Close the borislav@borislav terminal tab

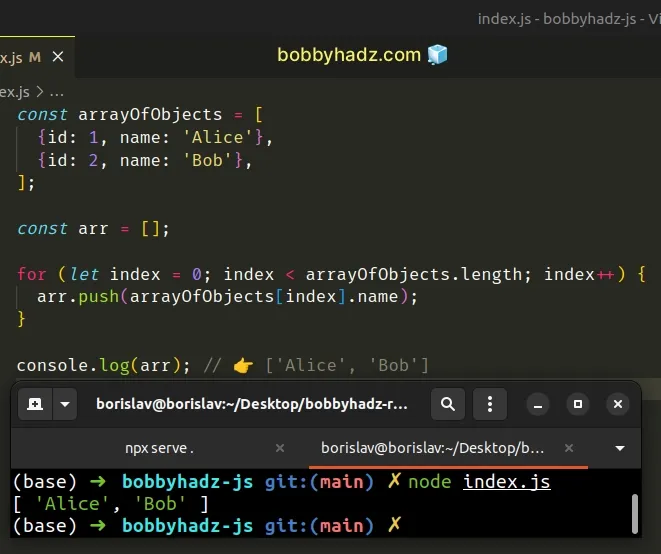coord(569,448)
